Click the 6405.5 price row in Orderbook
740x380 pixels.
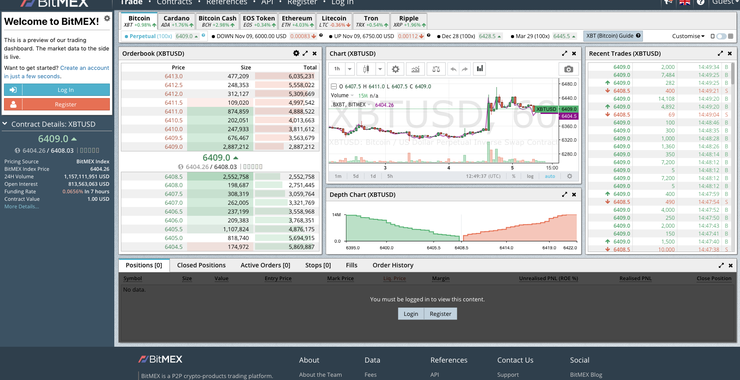pos(219,229)
